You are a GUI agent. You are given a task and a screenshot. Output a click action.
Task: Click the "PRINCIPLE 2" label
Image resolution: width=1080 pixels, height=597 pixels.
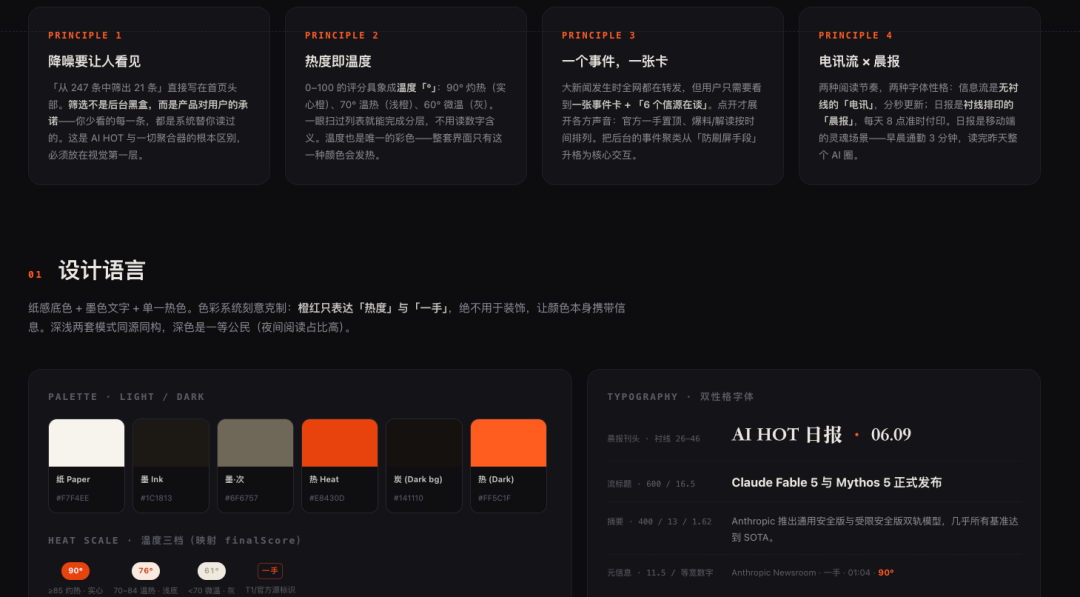[x=342, y=35]
